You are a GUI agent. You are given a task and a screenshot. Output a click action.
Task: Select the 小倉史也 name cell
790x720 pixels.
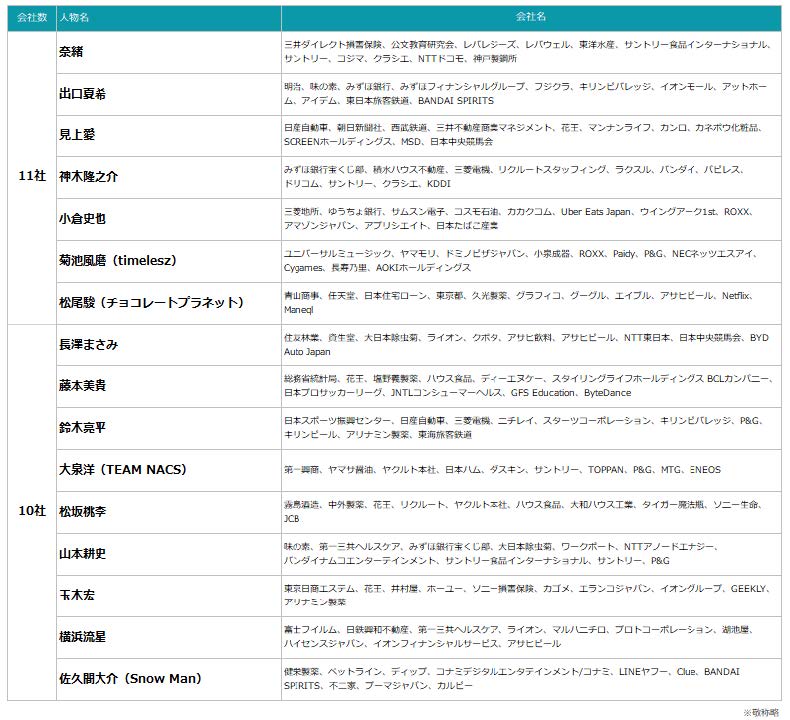84,219
